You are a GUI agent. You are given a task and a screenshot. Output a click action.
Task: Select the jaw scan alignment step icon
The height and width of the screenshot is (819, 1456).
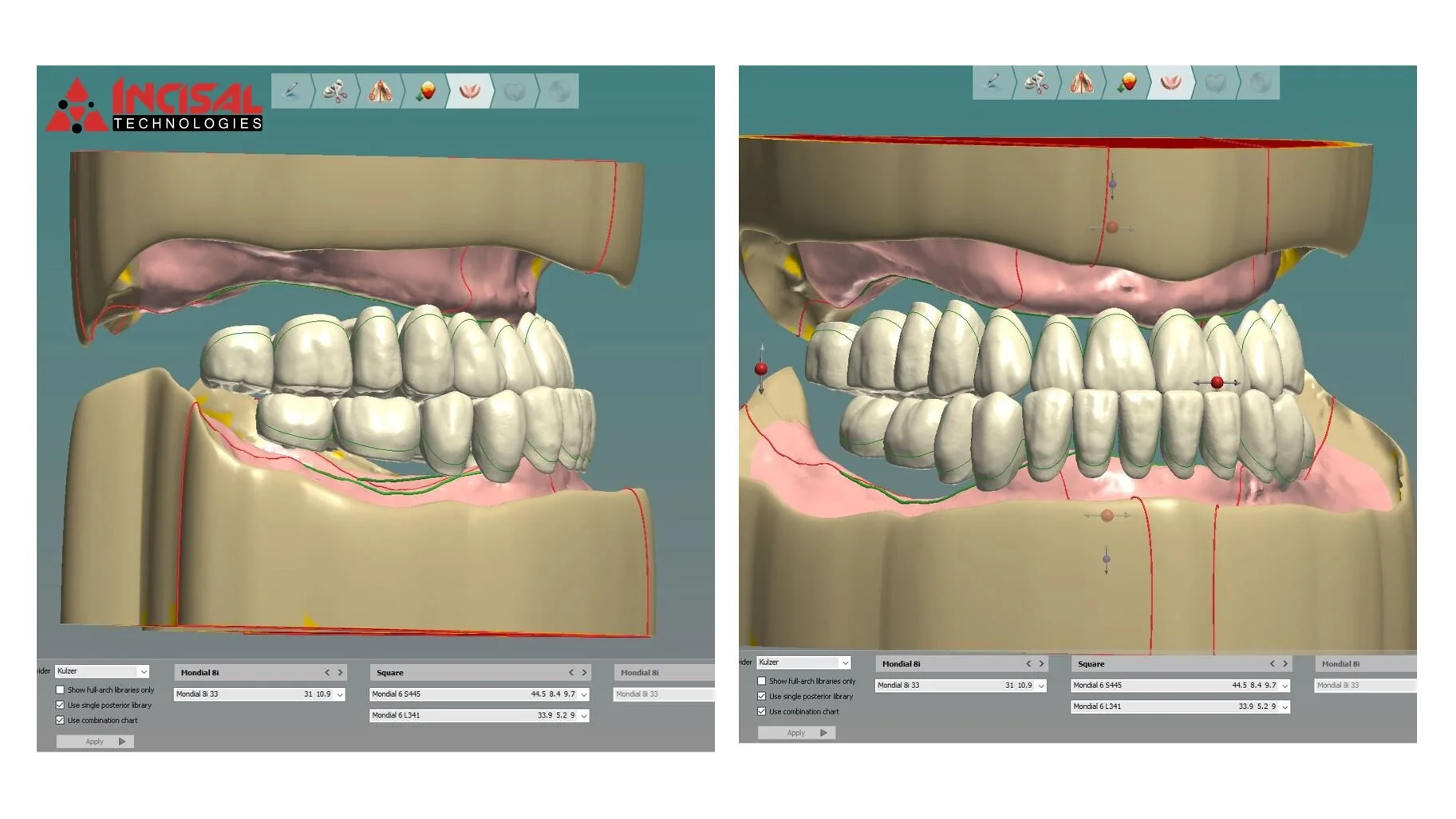pyautogui.click(x=380, y=90)
